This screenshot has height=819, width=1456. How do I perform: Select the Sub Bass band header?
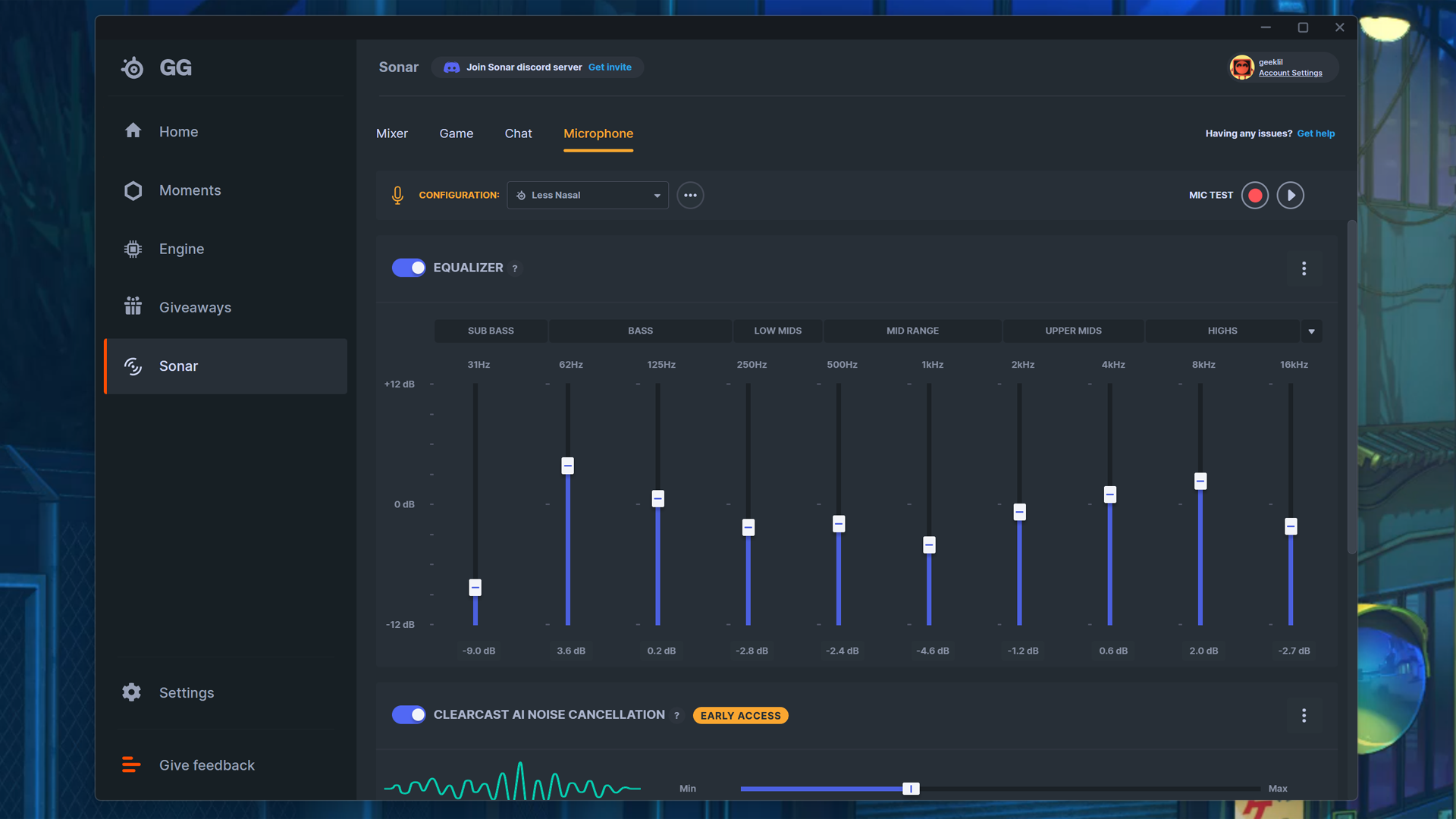(491, 331)
